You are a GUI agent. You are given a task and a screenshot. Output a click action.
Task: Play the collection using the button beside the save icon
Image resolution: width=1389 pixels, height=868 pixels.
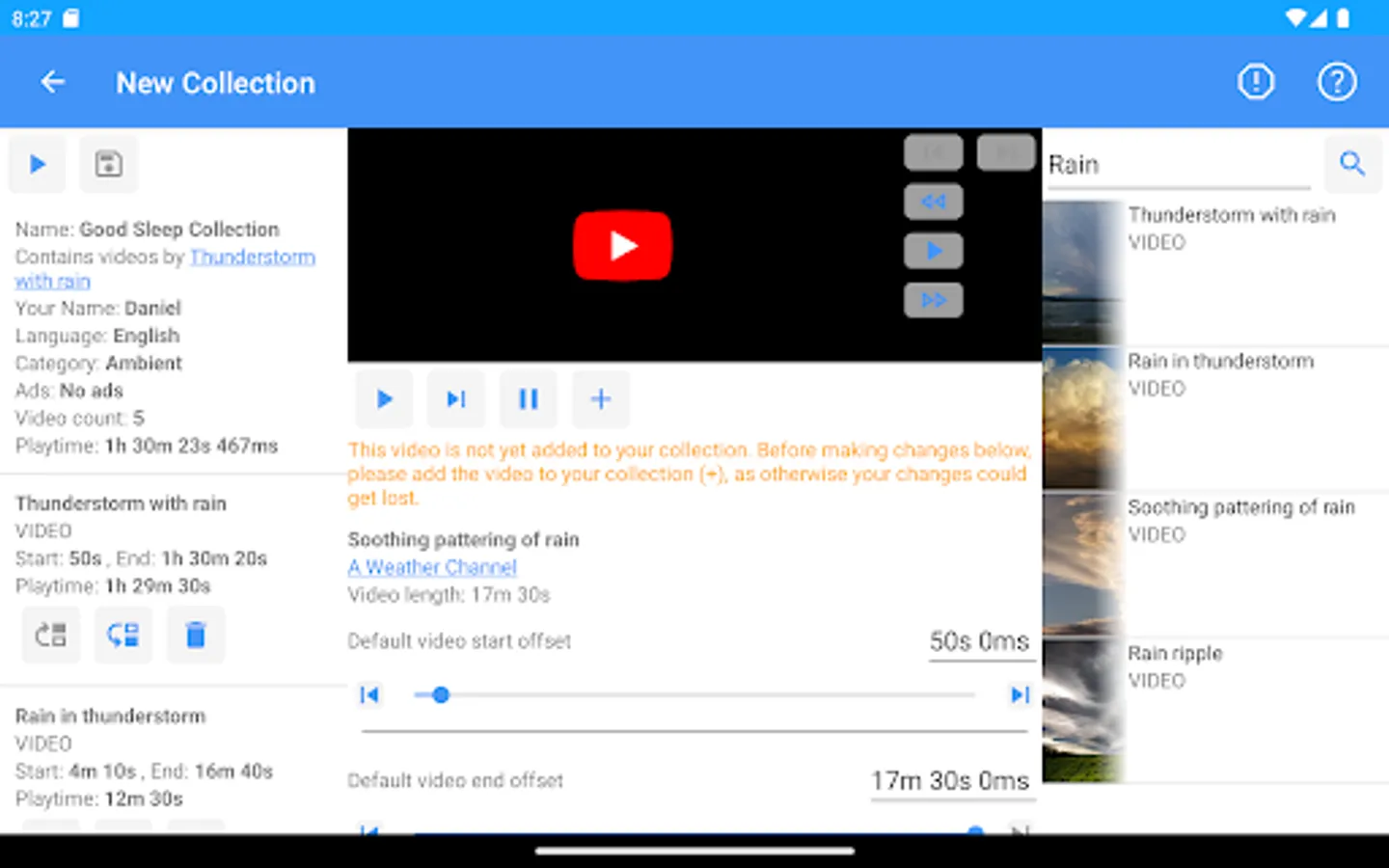click(38, 164)
